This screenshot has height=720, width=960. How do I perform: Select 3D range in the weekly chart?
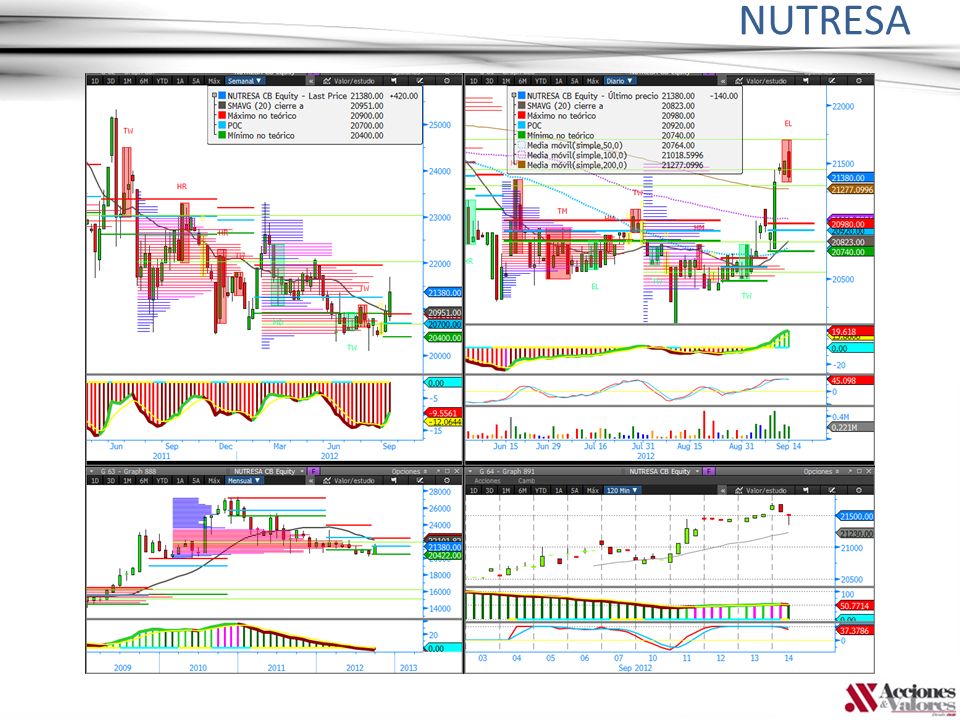tap(111, 81)
